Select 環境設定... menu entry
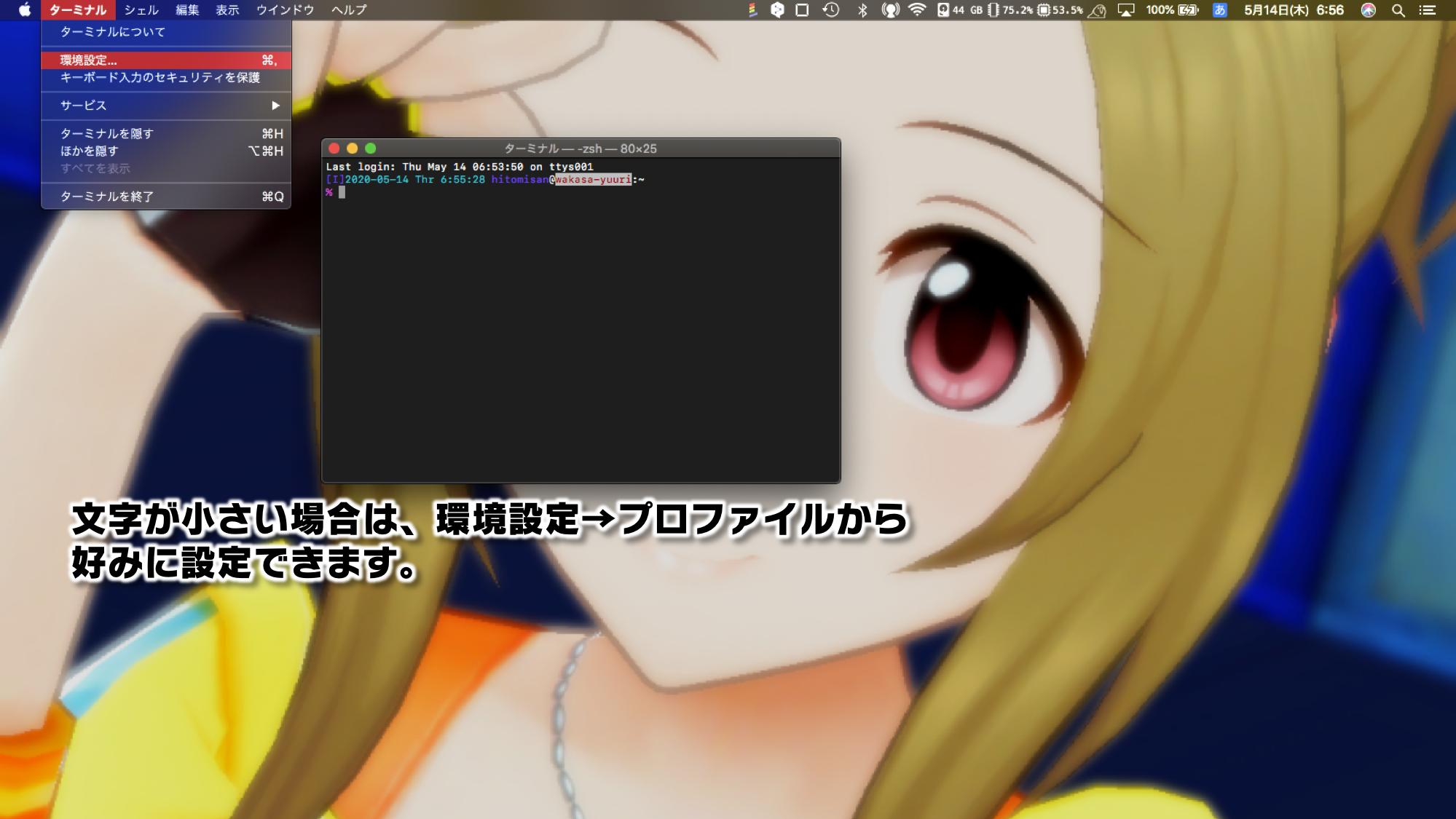 coord(166,60)
